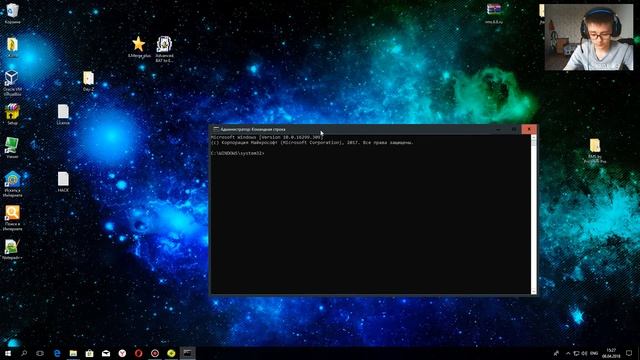
Task: Select the HACK file on desktop
Action: 63,182
